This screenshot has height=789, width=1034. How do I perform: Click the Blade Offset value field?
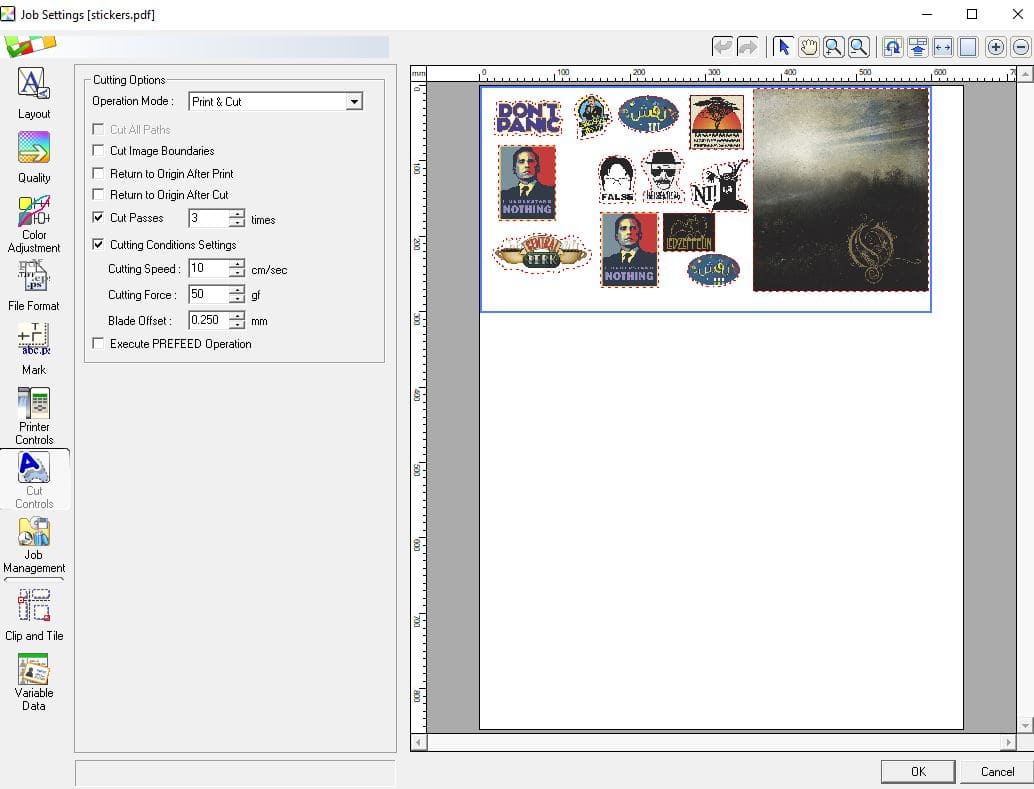pyautogui.click(x=209, y=320)
